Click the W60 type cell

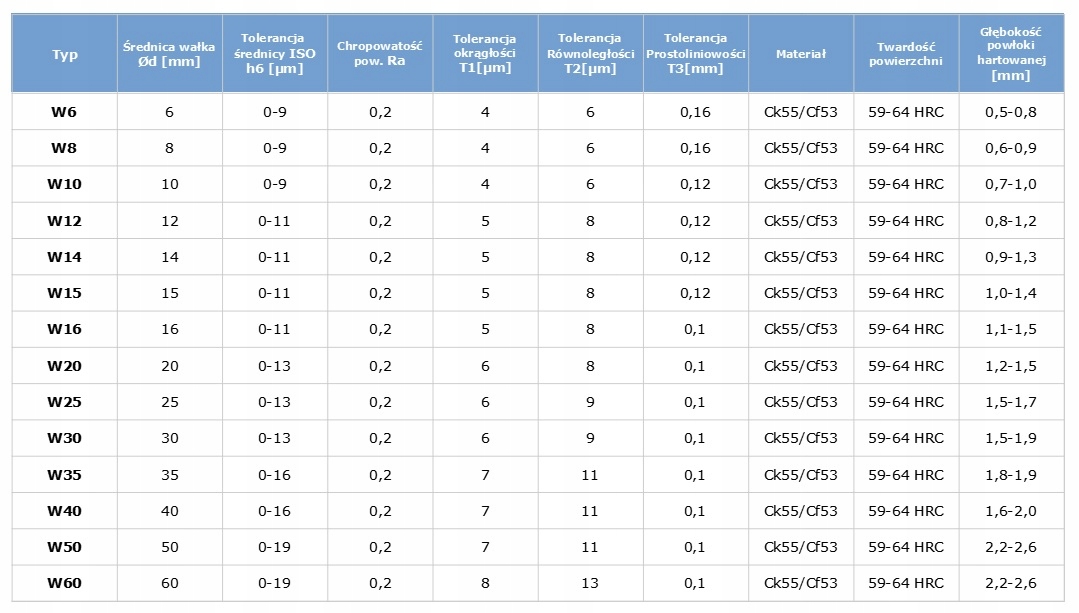coord(64,583)
